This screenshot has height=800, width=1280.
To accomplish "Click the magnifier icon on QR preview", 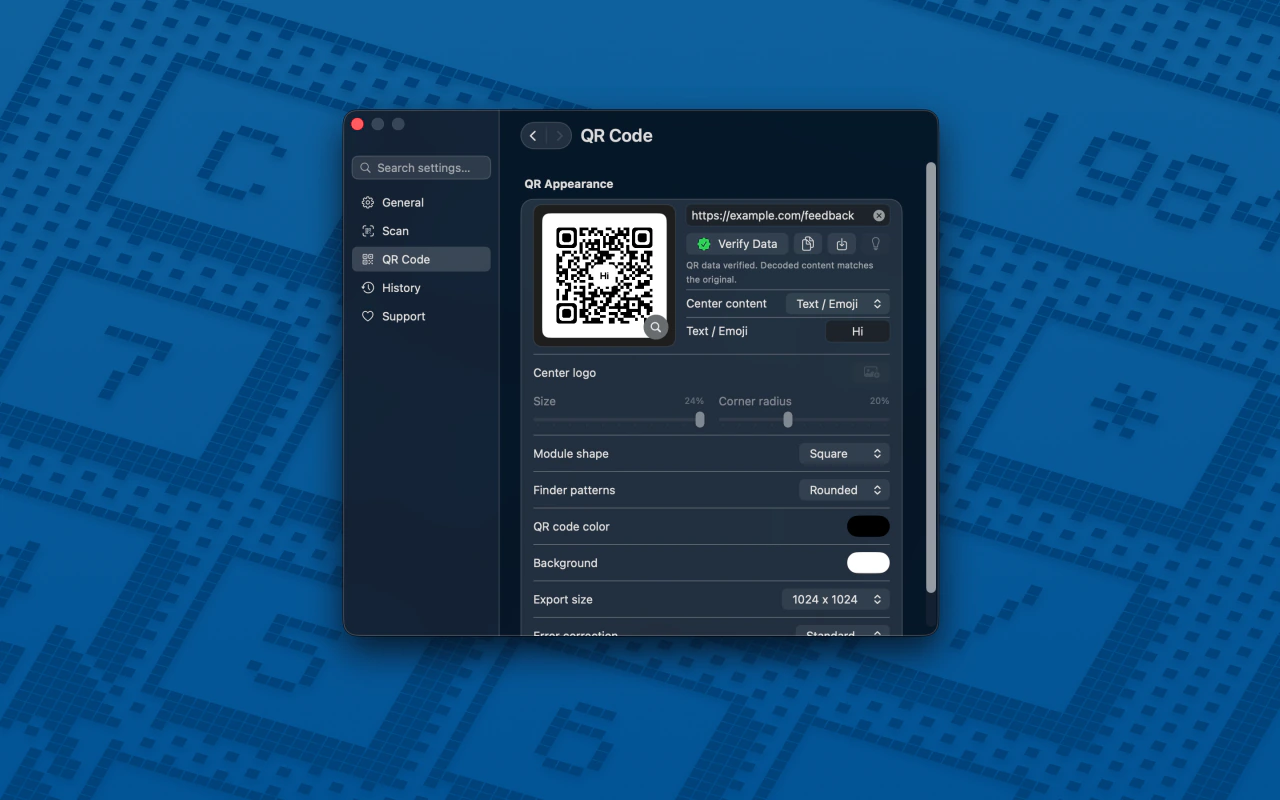I will coord(656,327).
